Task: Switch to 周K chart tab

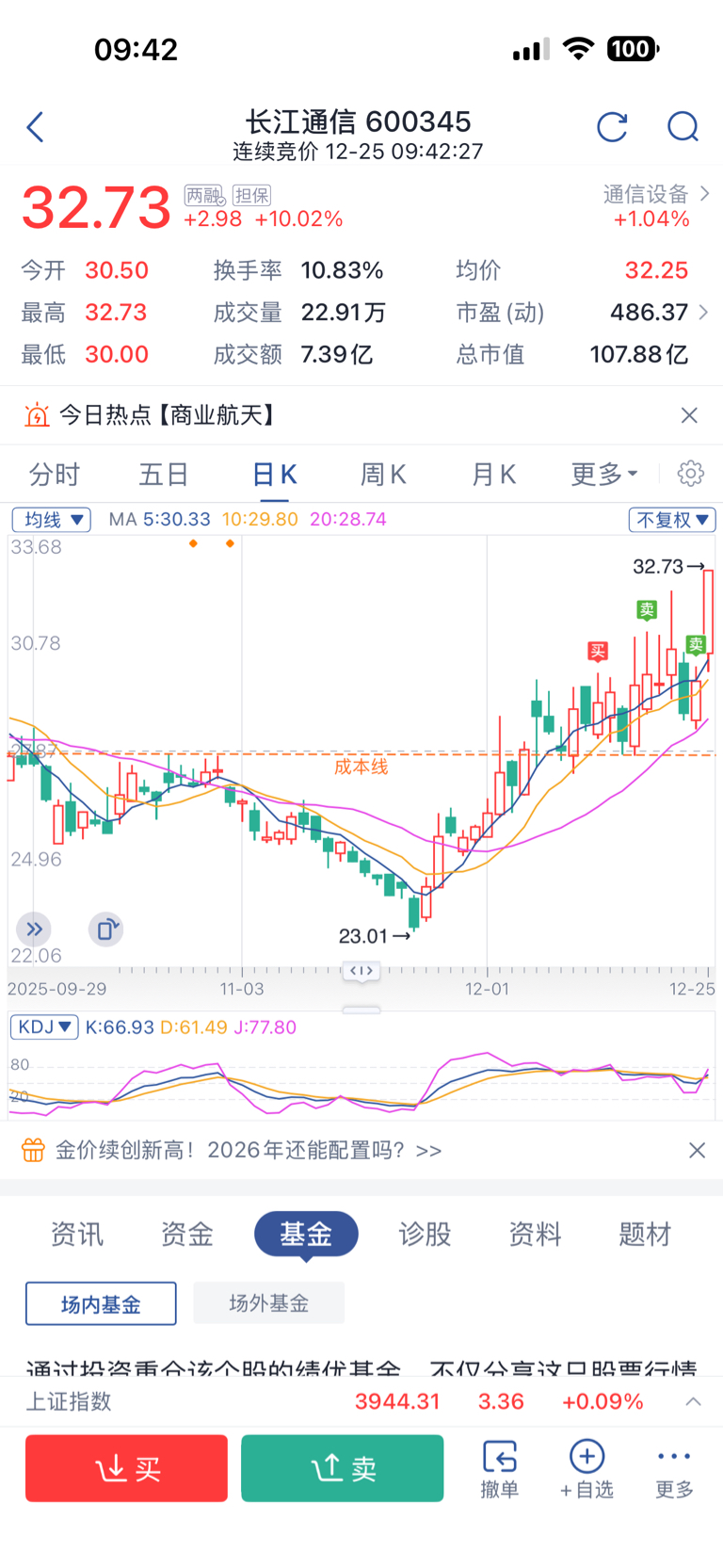Action: coord(383,474)
